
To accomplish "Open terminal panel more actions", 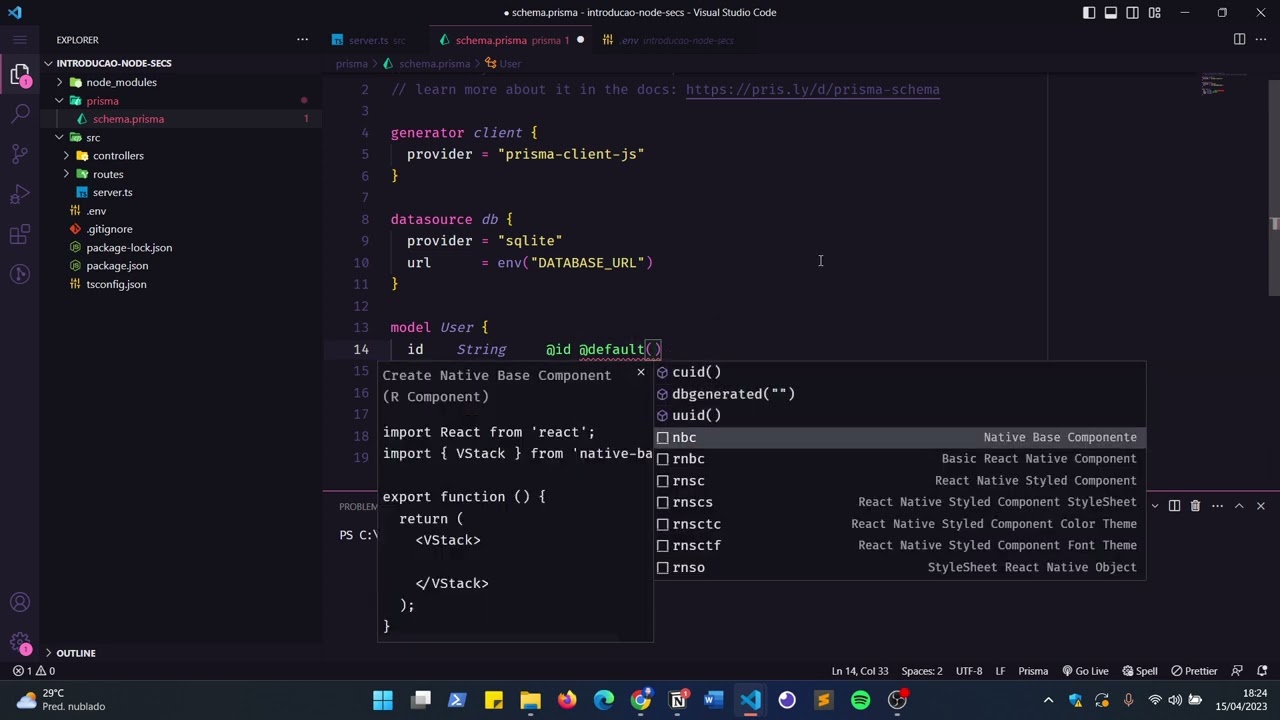I will point(1217,506).
